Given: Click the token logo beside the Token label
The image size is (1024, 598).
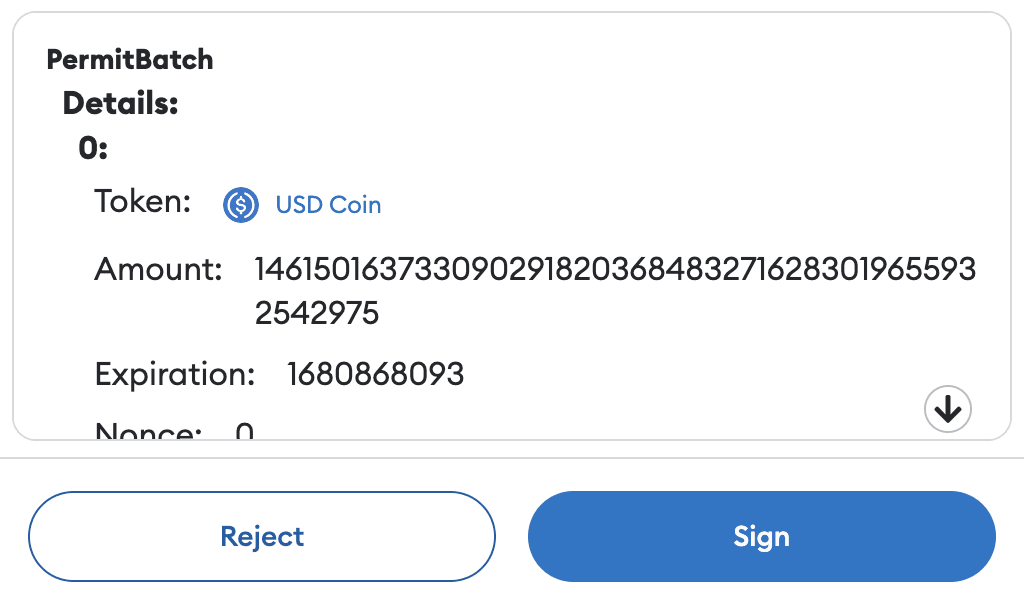Looking at the screenshot, I should [x=240, y=205].
